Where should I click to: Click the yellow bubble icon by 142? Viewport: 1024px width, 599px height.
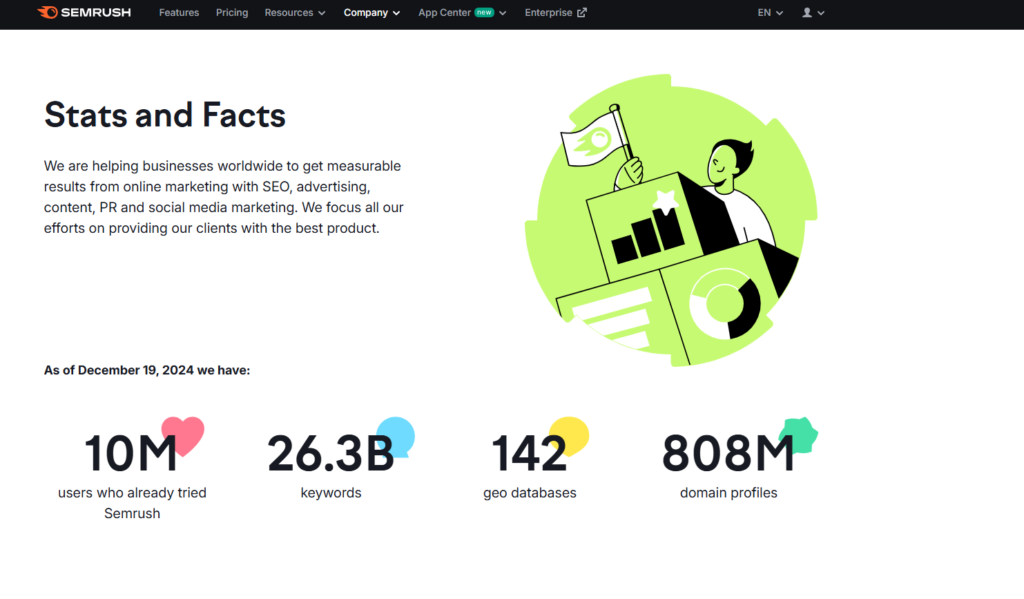click(x=569, y=436)
